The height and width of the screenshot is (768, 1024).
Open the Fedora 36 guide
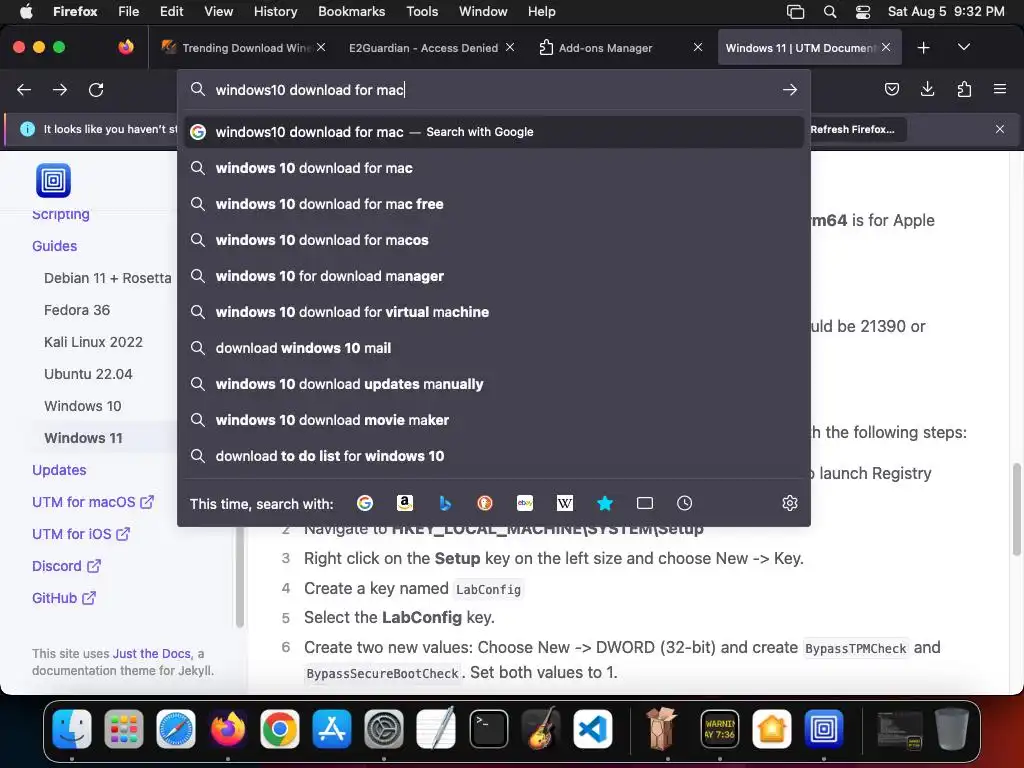(77, 310)
